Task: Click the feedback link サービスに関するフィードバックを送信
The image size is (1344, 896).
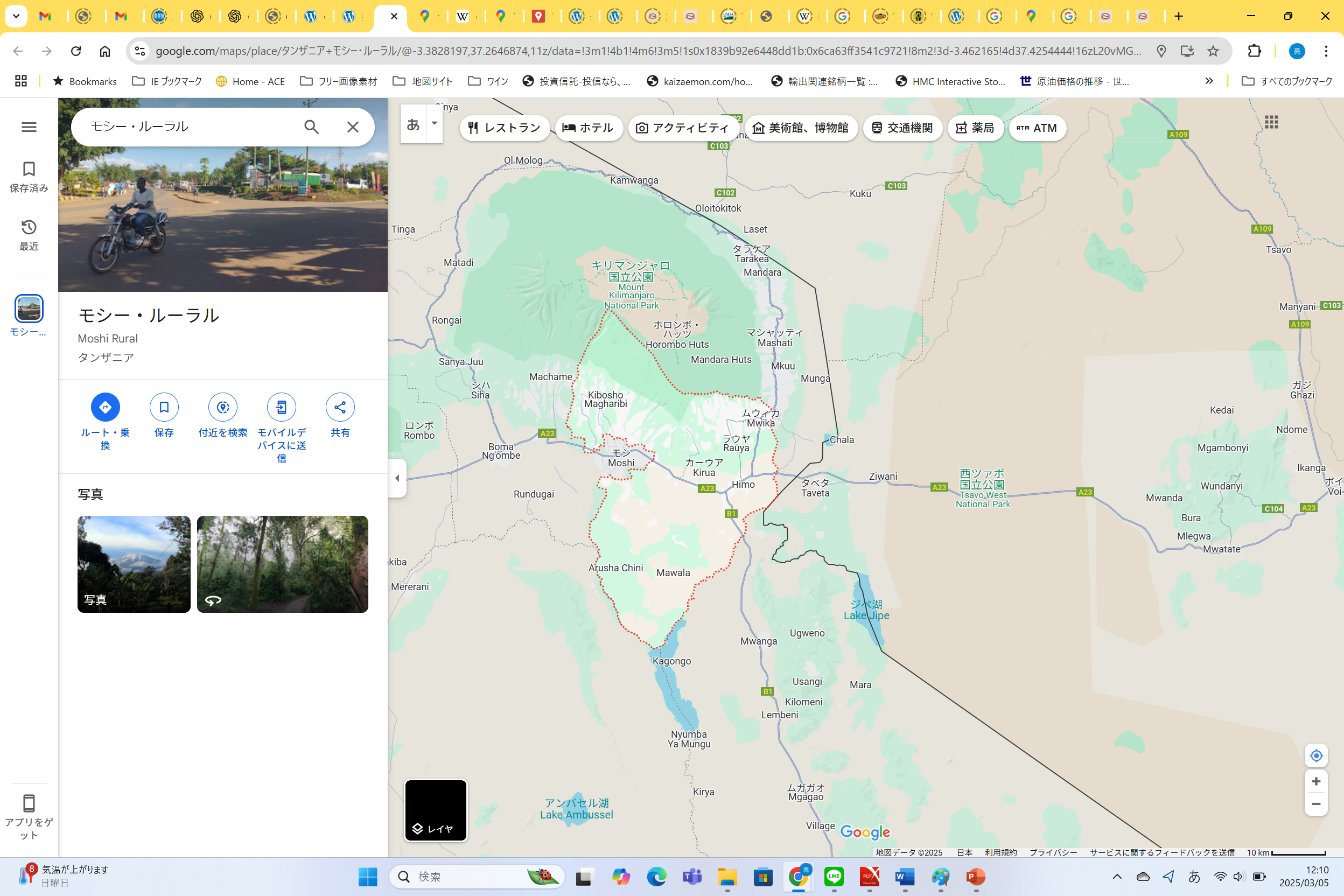Action: (x=1161, y=852)
